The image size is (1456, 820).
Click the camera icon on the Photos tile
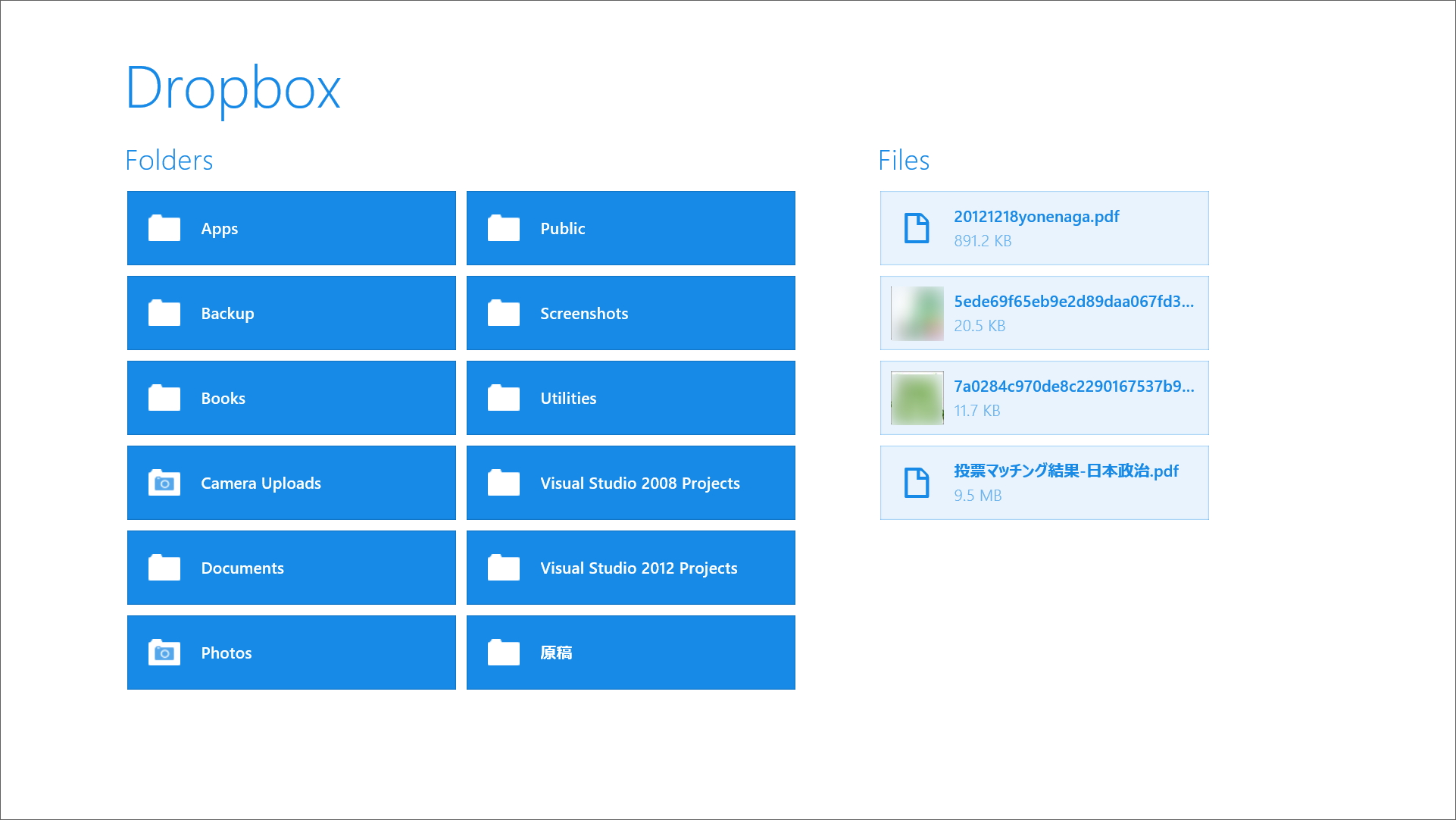(x=163, y=652)
